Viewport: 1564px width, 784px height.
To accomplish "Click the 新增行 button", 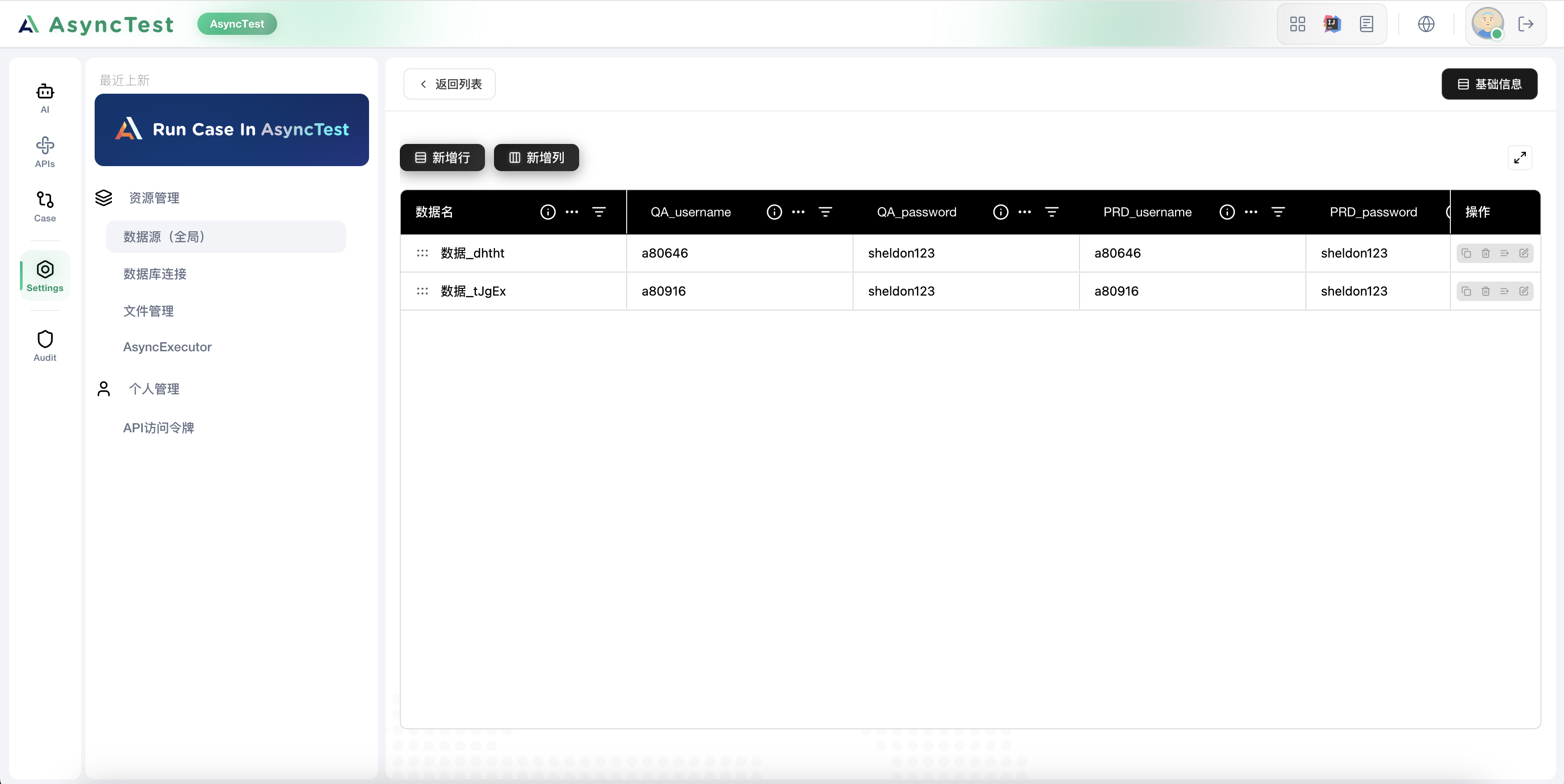I will tap(442, 158).
